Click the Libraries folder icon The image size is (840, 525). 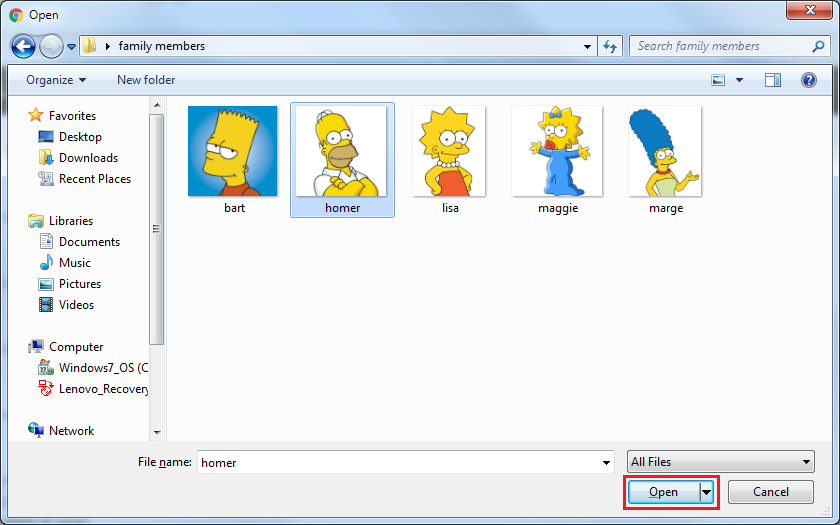coord(36,221)
